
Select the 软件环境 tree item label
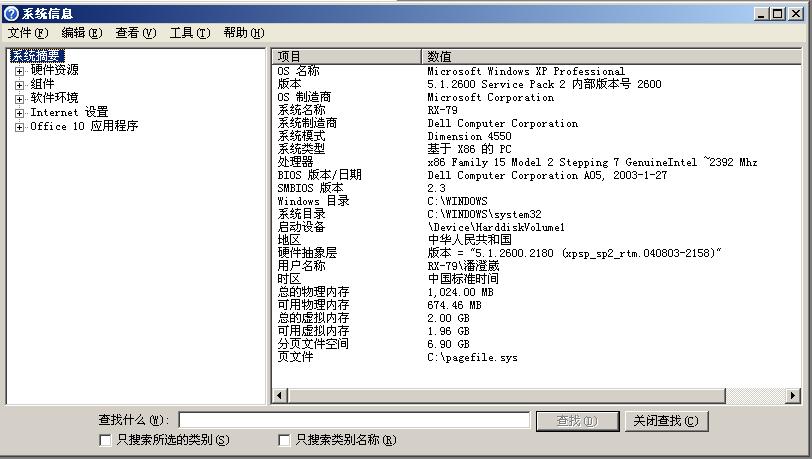[54, 97]
